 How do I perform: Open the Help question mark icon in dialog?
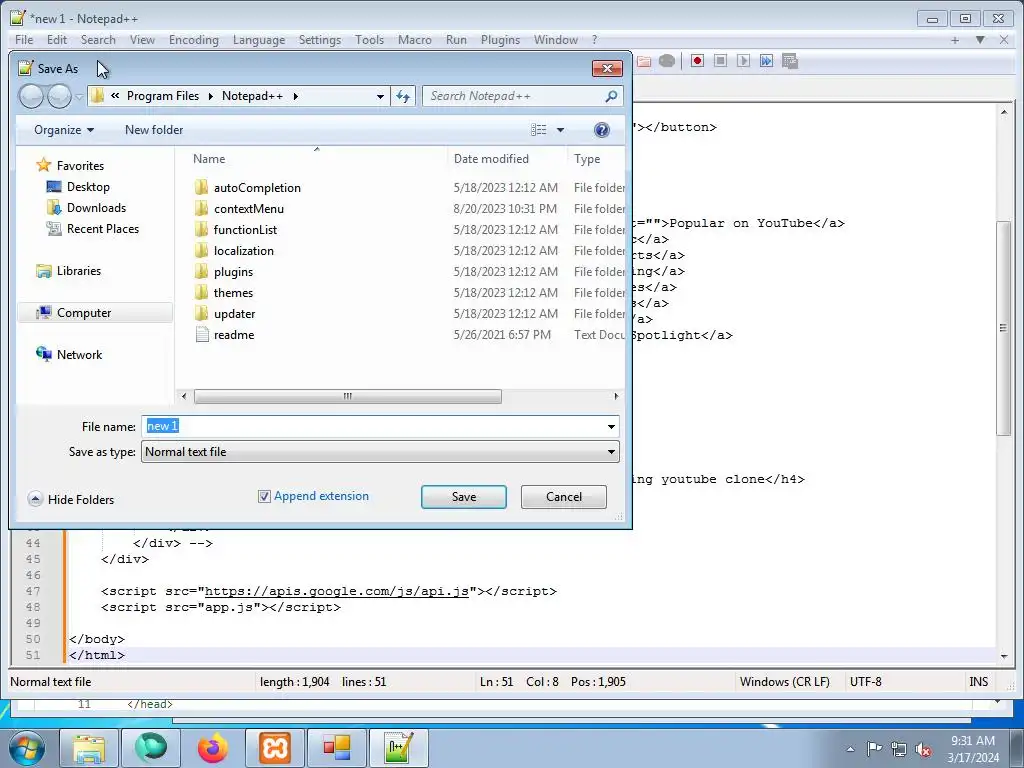[x=601, y=130]
